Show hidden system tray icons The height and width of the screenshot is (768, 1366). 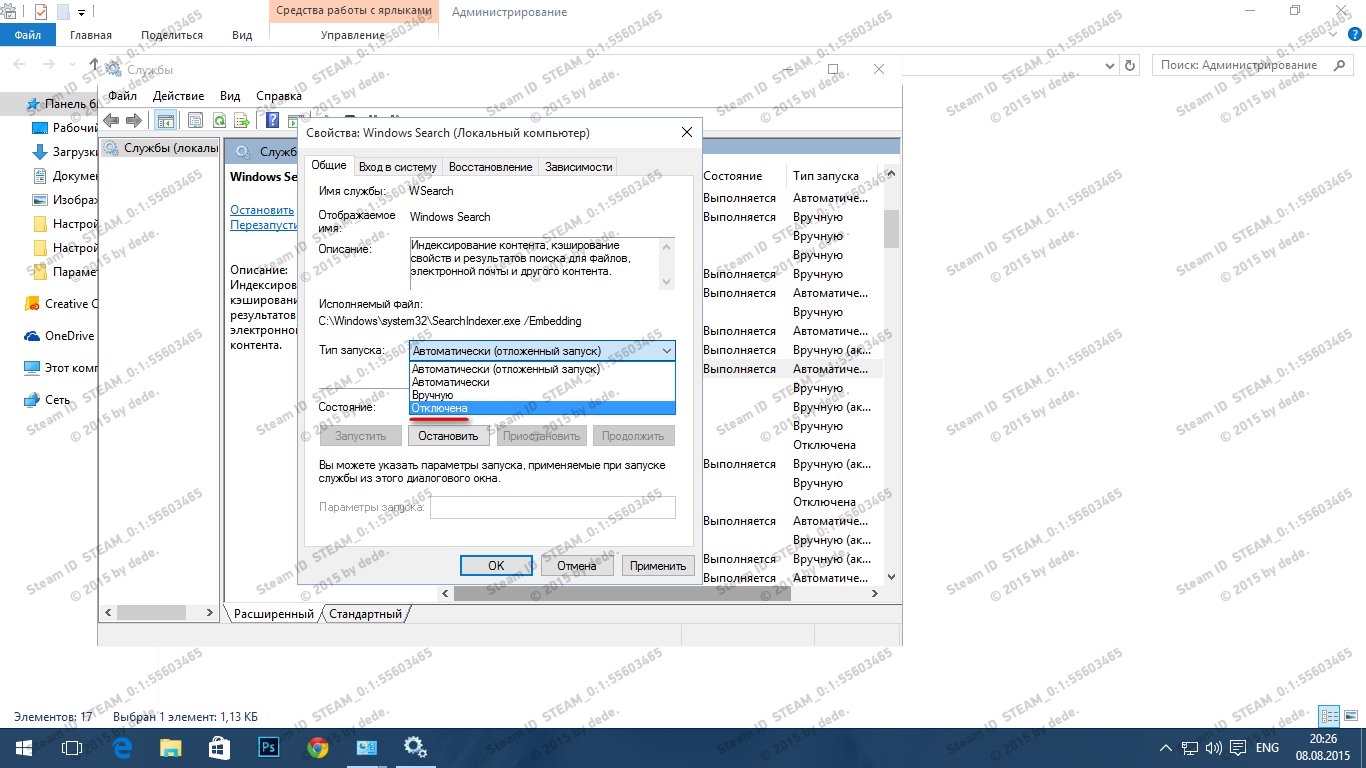click(1166, 748)
